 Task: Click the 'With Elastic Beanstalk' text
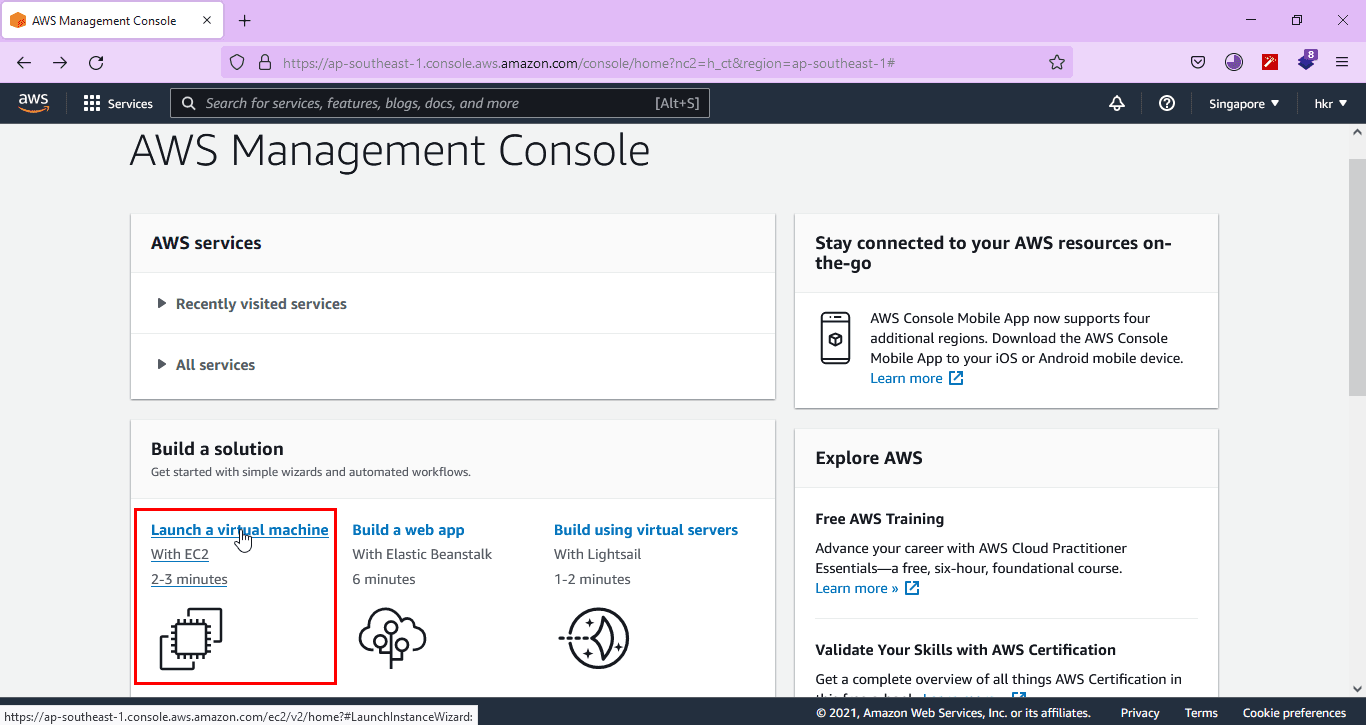(x=422, y=554)
